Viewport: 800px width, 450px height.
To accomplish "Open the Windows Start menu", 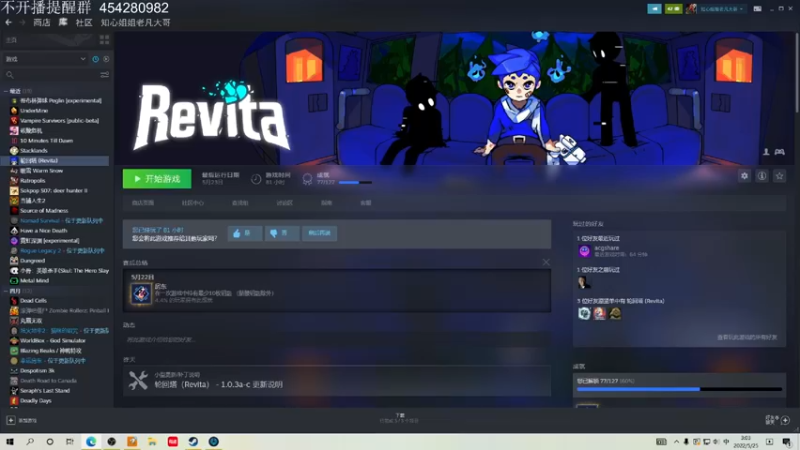I will tap(9, 442).
